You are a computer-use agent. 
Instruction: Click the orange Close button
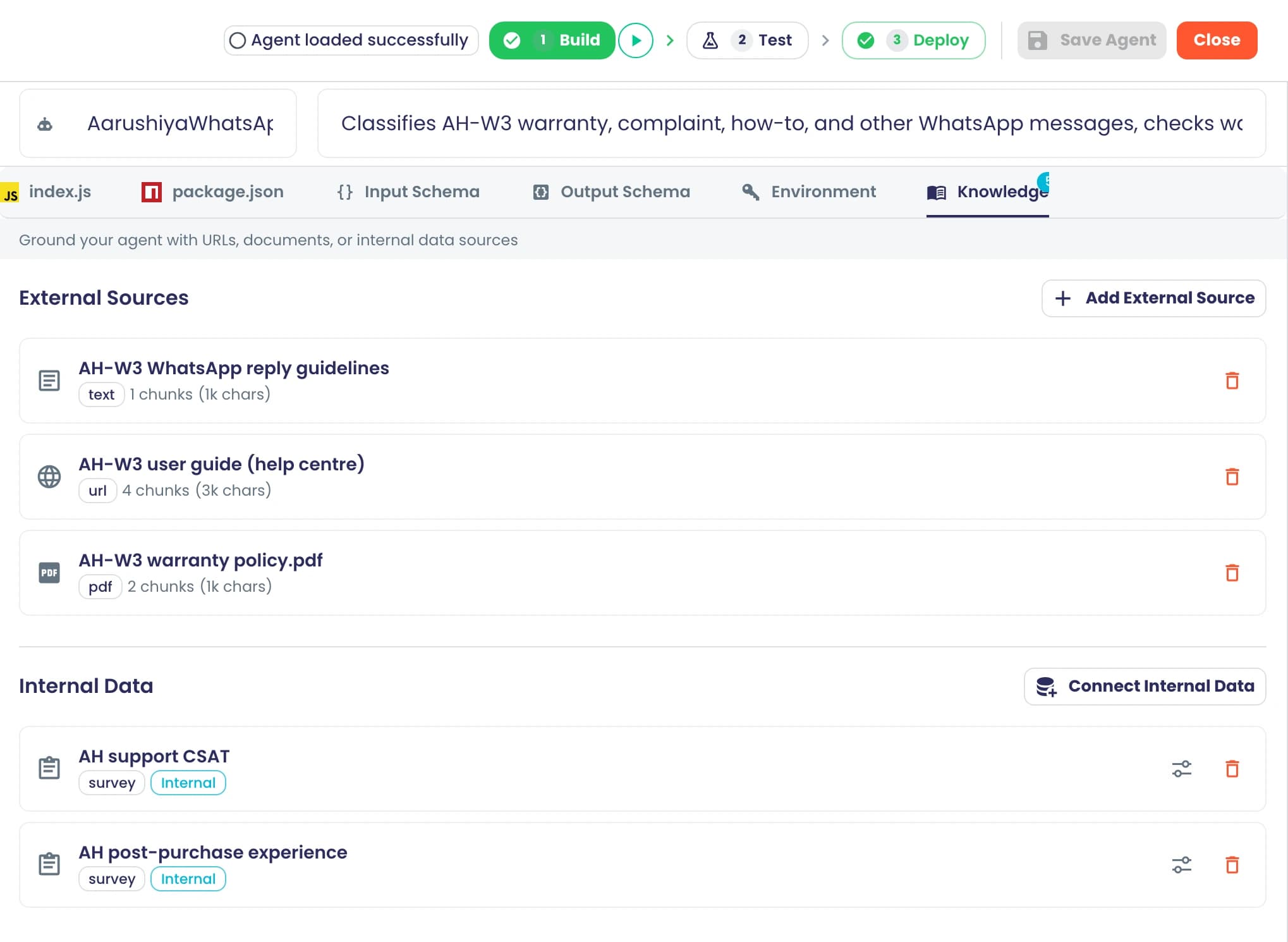(1217, 40)
